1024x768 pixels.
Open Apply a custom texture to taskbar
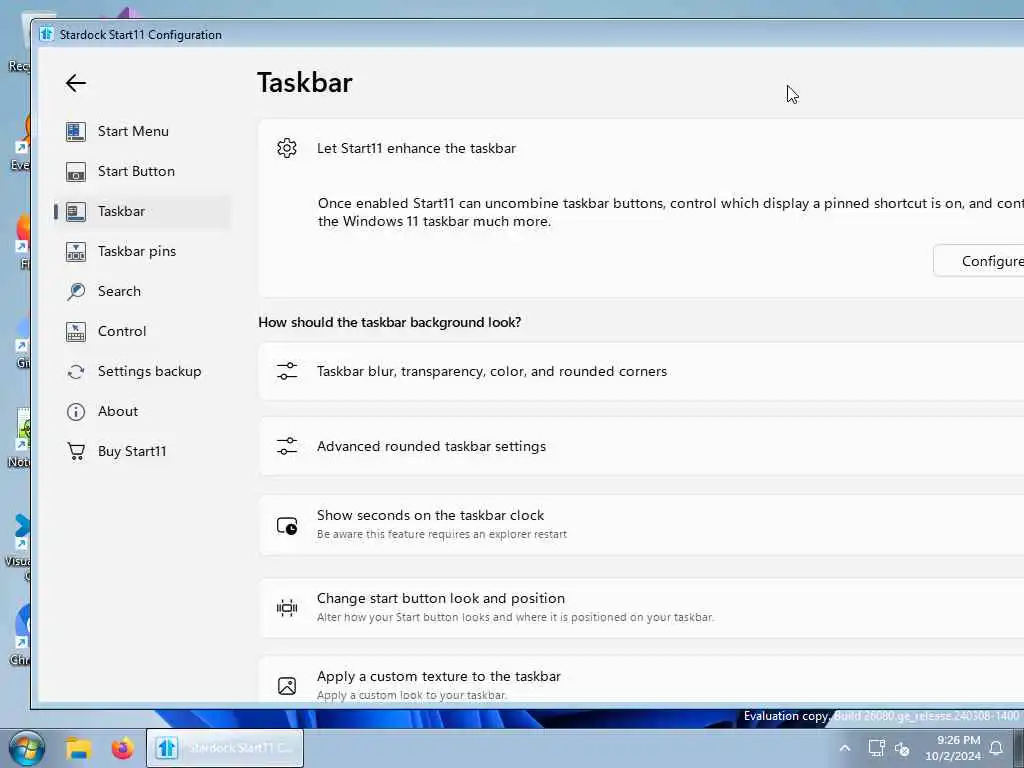[x=641, y=681]
